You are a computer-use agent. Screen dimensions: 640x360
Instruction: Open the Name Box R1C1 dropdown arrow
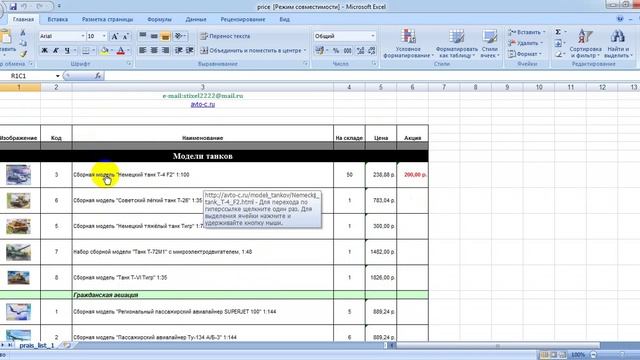tap(58, 76)
